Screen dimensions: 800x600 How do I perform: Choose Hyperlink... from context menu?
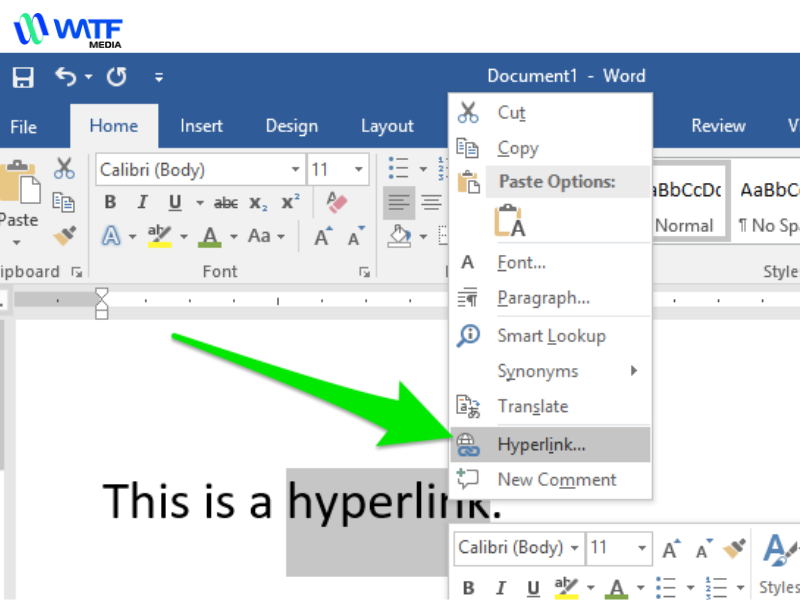[550, 444]
